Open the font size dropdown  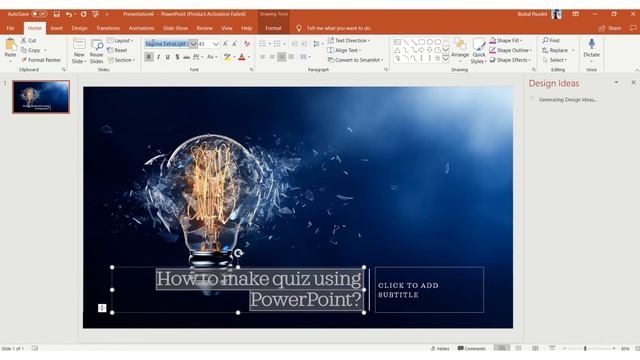tap(216, 44)
